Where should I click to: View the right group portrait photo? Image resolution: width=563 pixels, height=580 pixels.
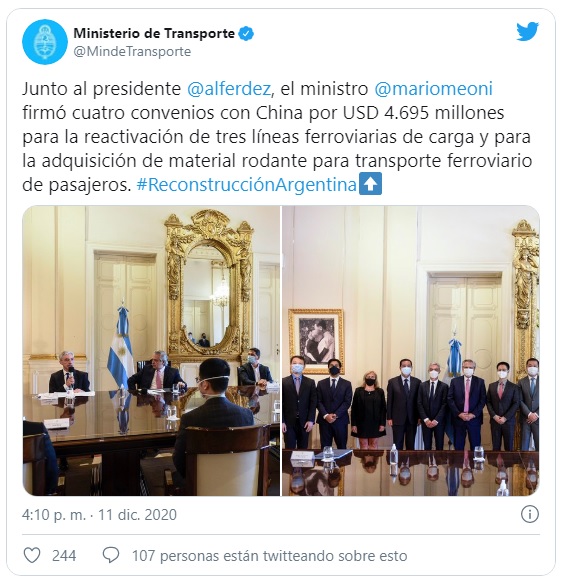click(411, 351)
